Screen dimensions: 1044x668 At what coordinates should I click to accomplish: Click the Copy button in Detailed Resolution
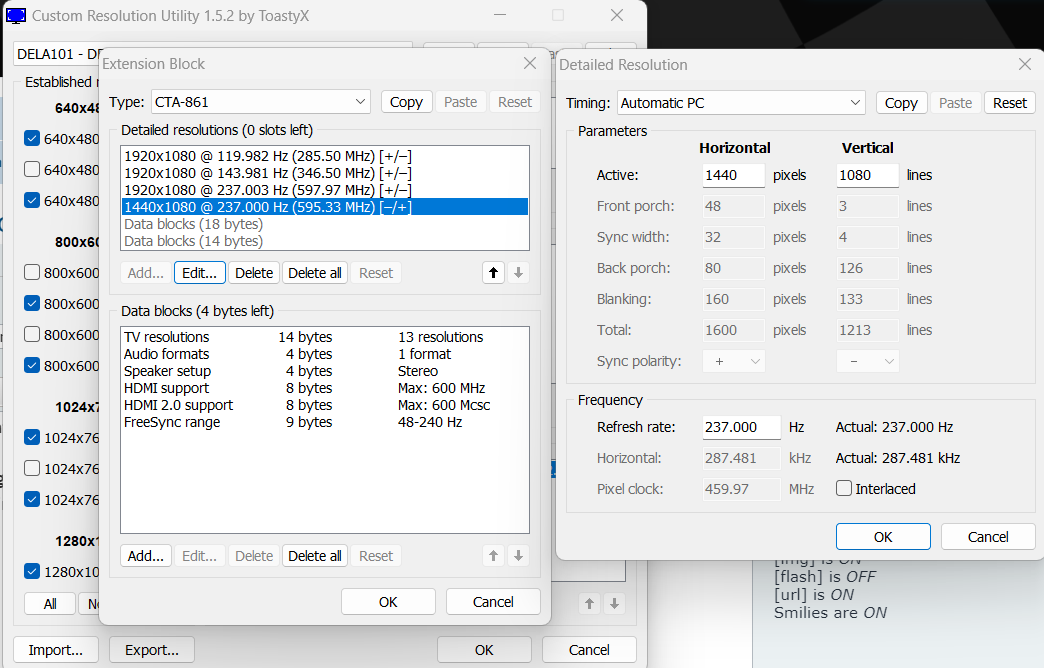pos(900,103)
